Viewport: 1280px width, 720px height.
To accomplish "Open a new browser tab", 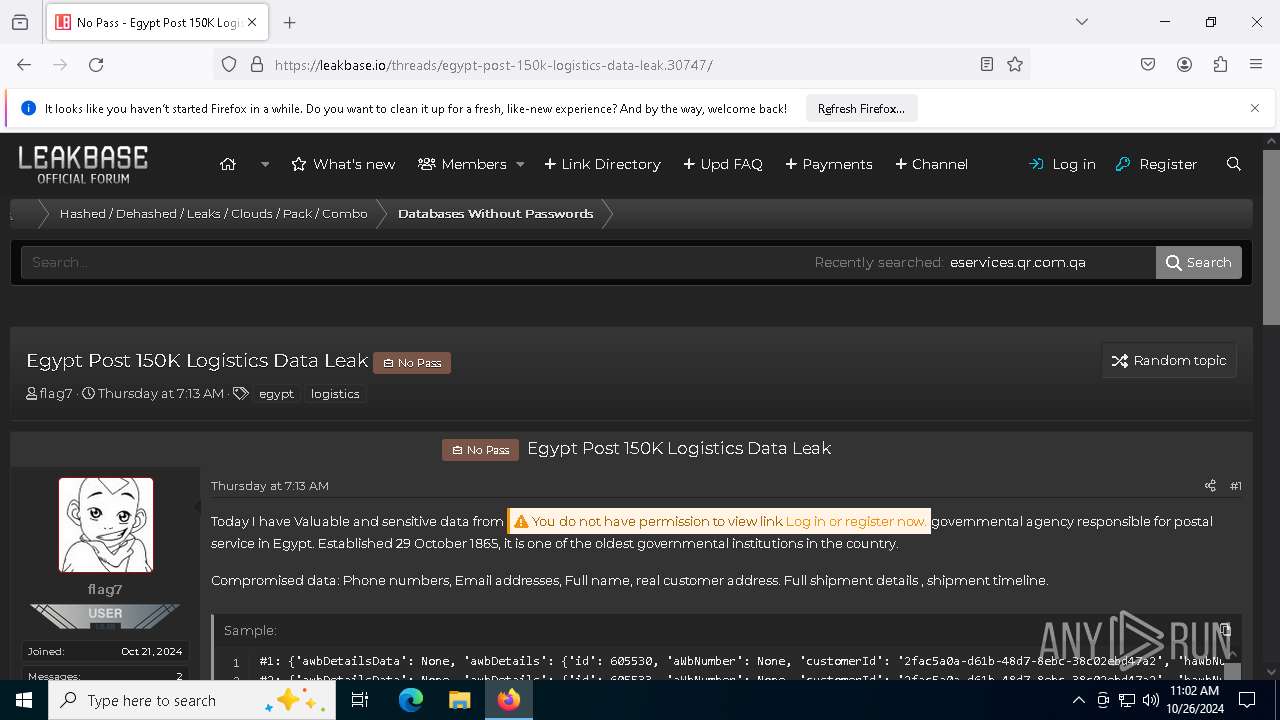I will (290, 22).
